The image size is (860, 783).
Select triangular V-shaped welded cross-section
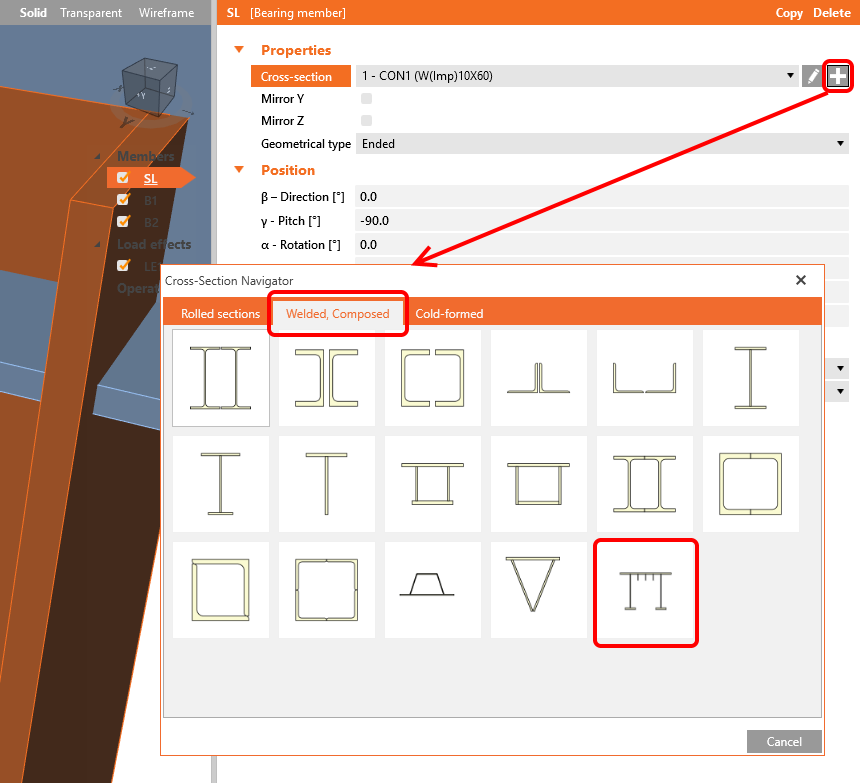(x=539, y=590)
